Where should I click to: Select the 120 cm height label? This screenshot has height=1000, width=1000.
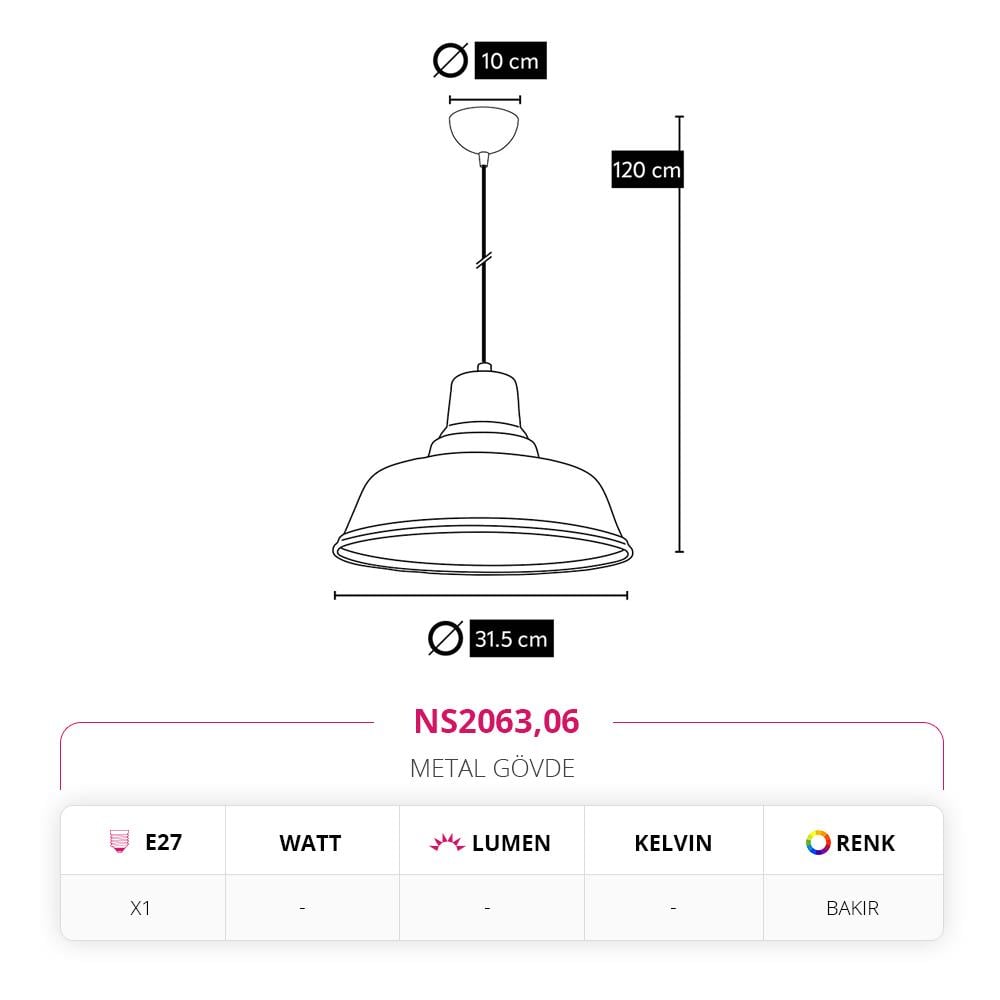tap(646, 170)
